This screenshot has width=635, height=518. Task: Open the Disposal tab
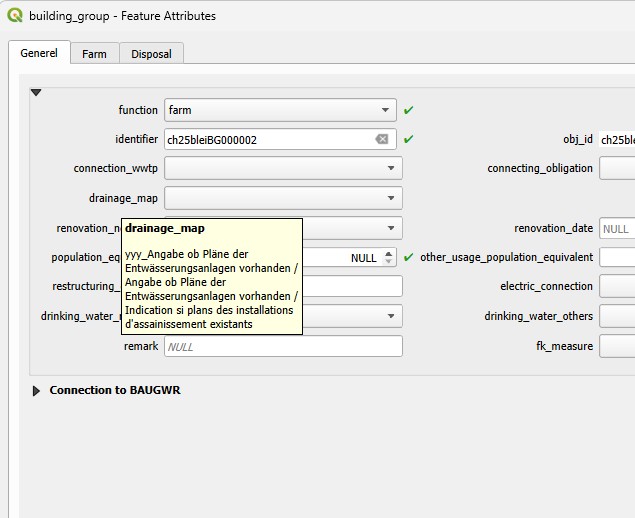[151, 54]
